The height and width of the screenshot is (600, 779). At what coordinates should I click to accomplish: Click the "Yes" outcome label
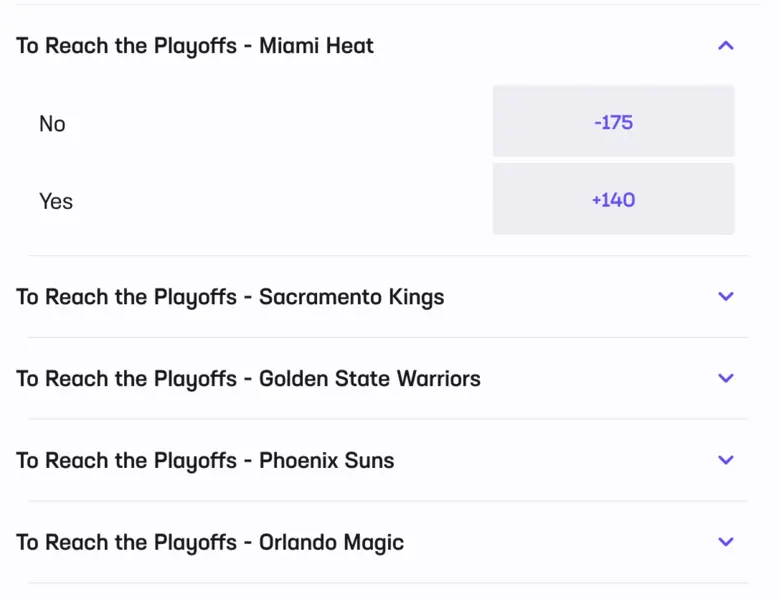pyautogui.click(x=56, y=201)
